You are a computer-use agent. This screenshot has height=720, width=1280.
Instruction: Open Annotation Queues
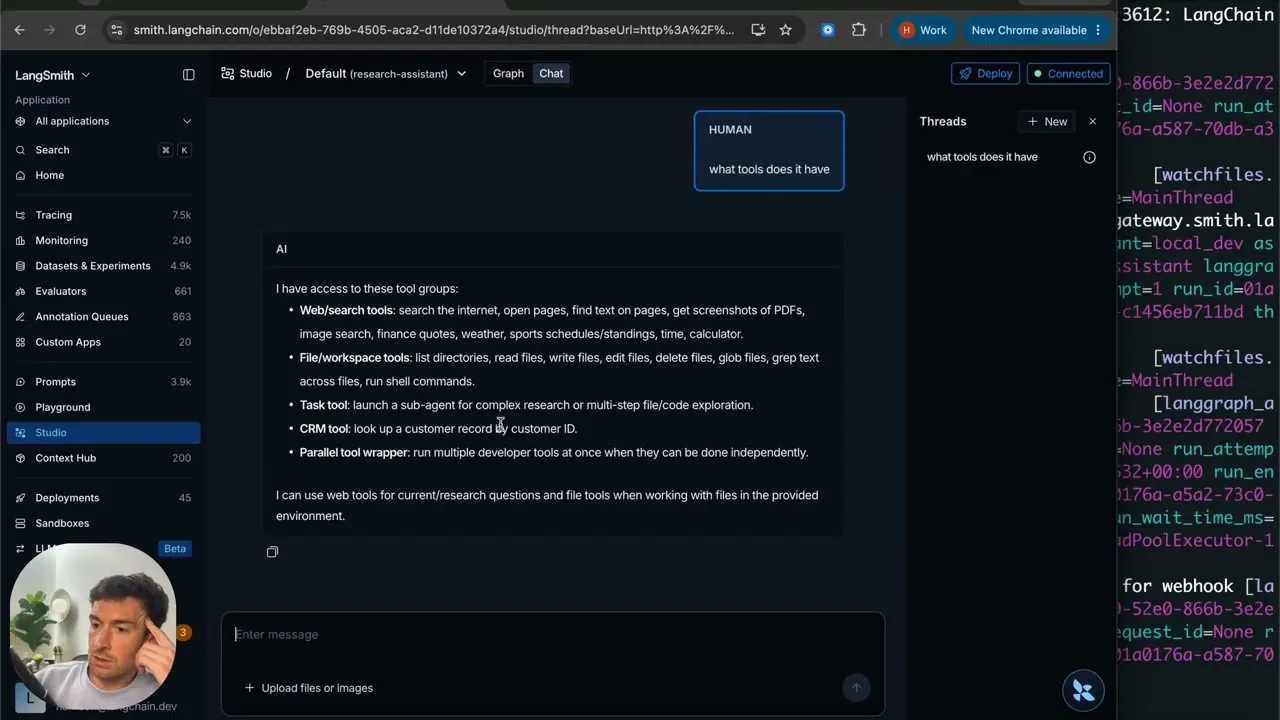point(103,317)
